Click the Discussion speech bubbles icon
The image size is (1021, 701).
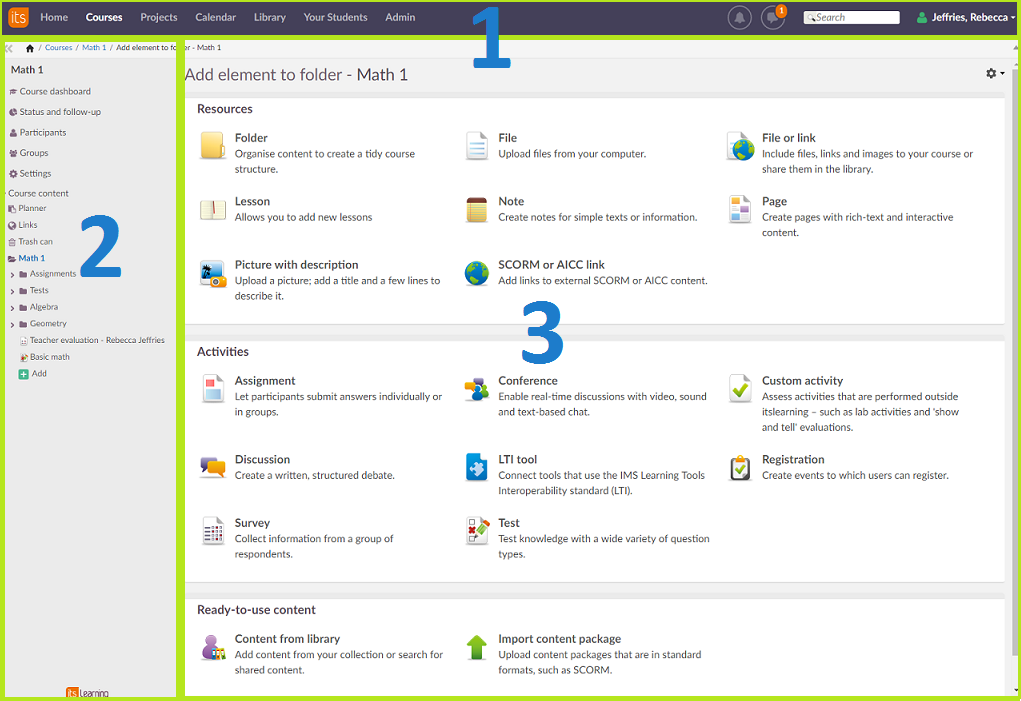[213, 467]
